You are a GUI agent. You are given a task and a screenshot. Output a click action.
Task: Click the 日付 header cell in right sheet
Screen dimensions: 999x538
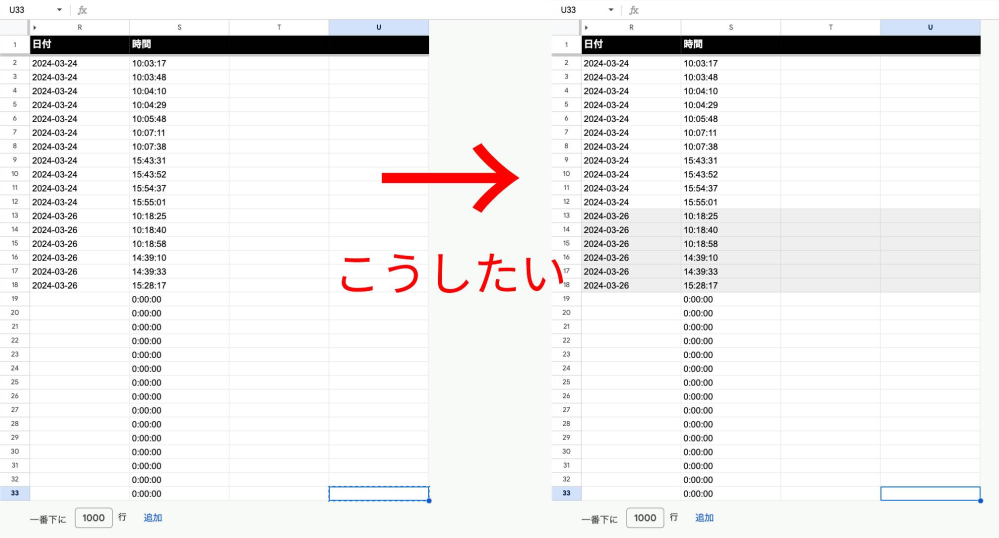point(630,45)
